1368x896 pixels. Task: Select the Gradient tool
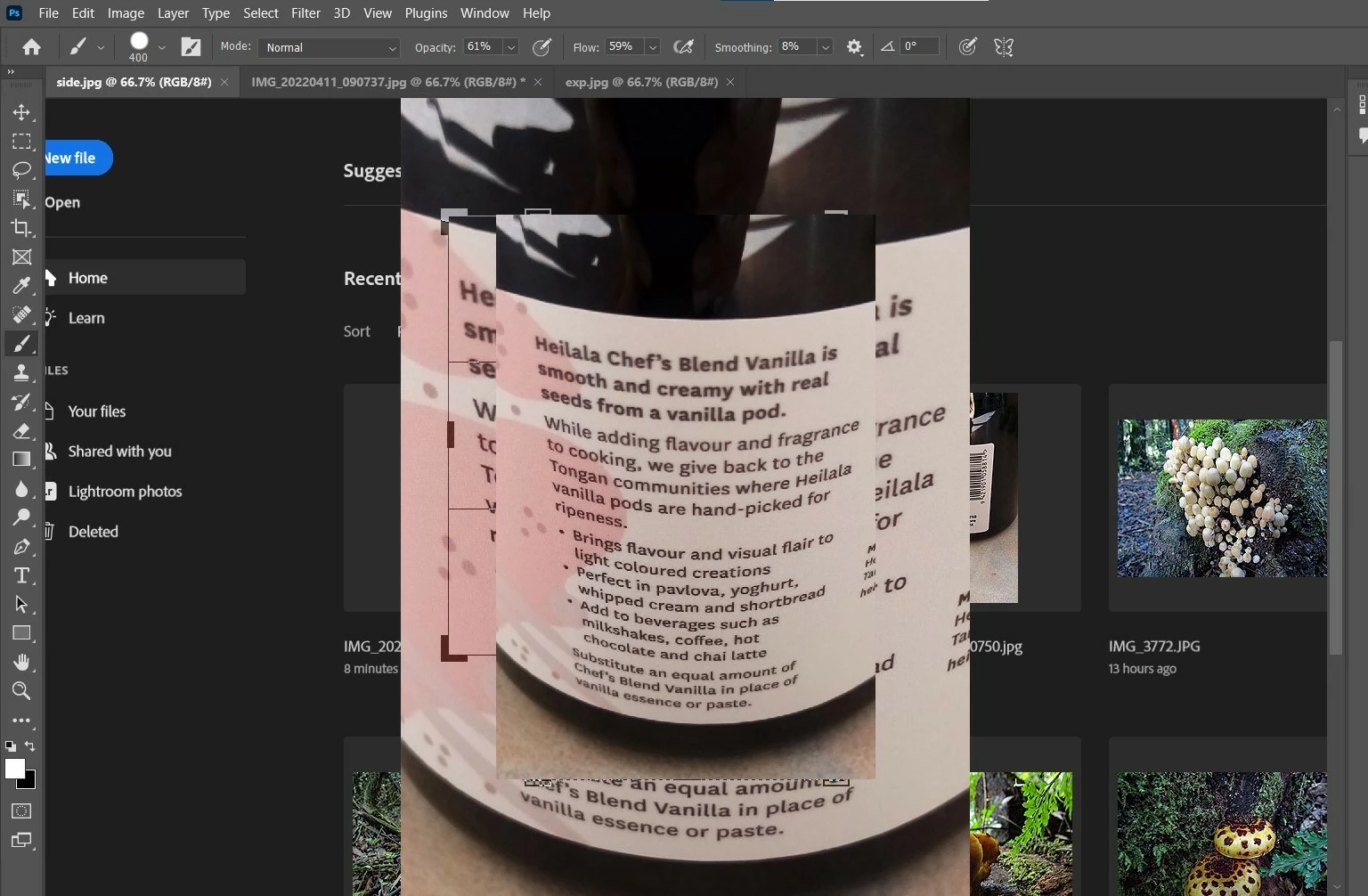(21, 460)
